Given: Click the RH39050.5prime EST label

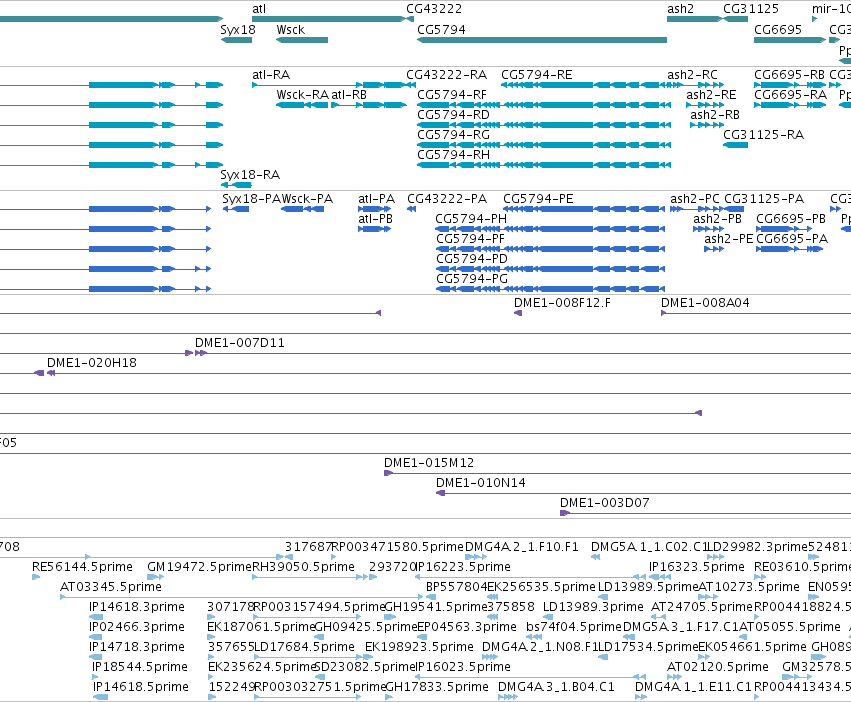Looking at the screenshot, I should (x=303, y=567).
